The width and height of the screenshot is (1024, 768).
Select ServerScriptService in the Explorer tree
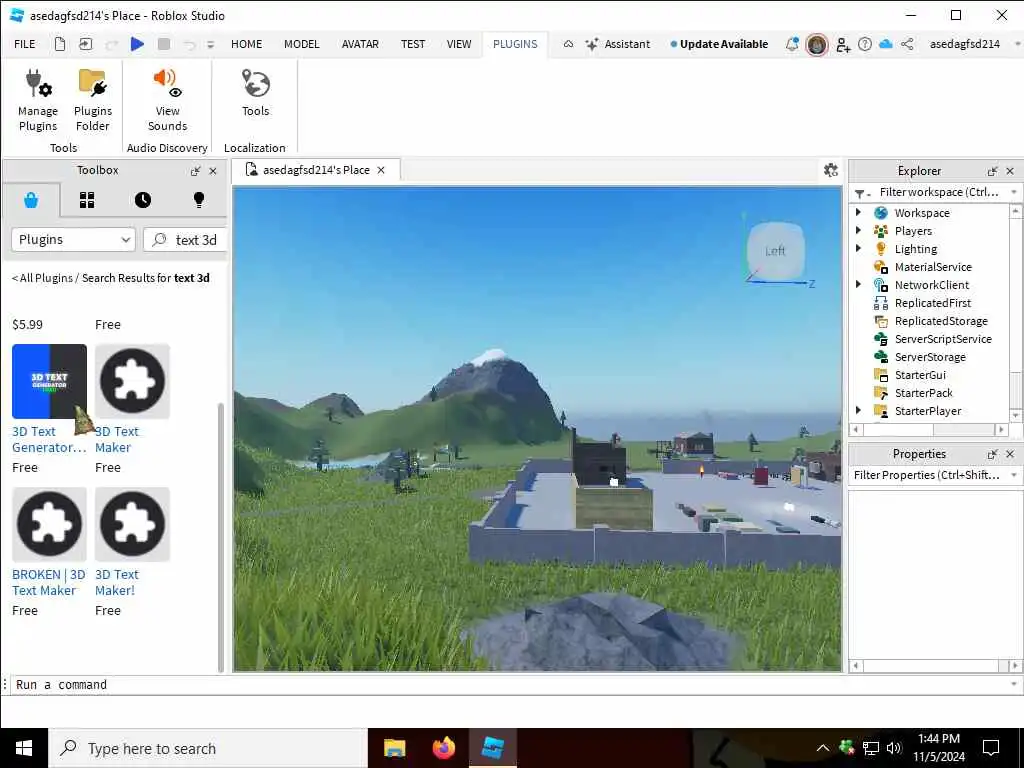pyautogui.click(x=942, y=339)
